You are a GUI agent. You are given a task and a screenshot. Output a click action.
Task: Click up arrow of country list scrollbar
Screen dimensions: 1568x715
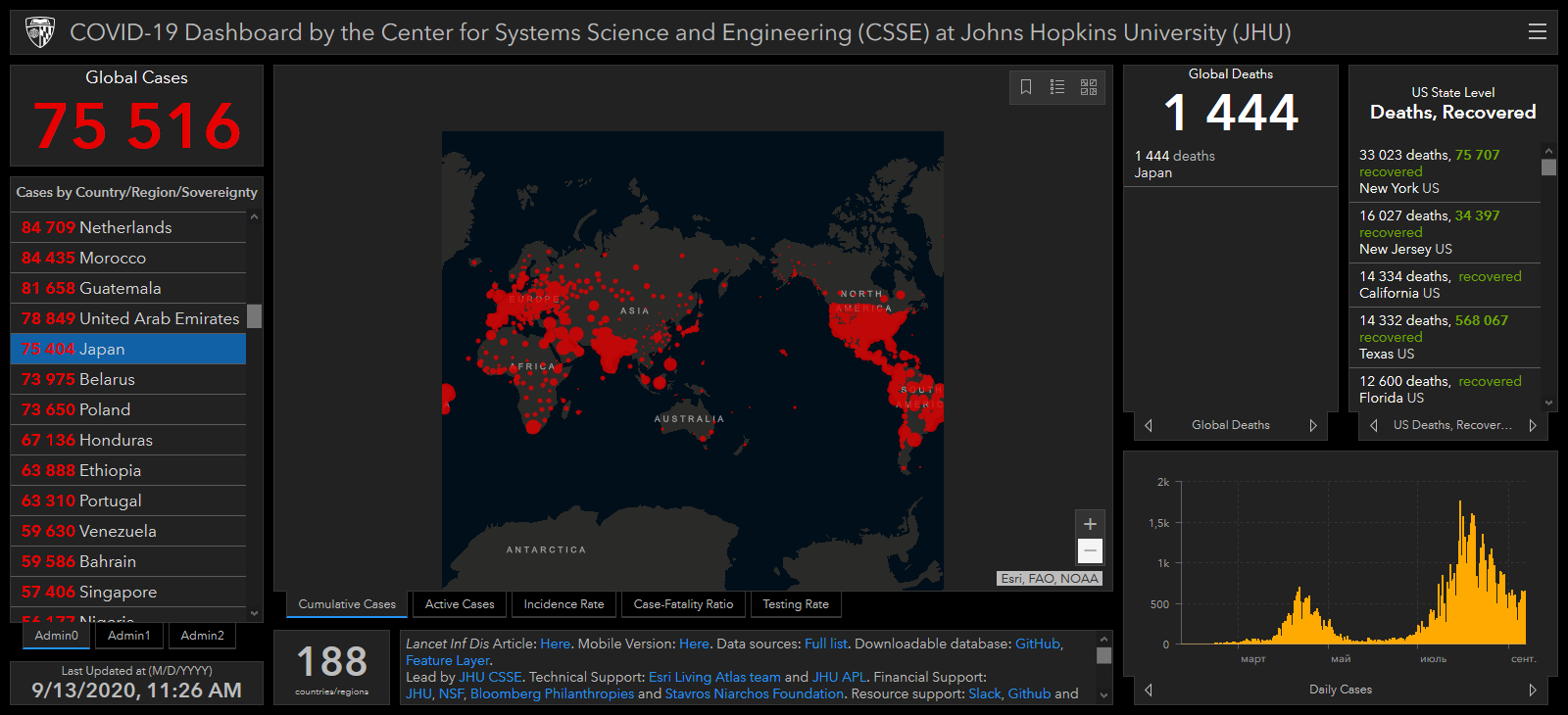click(x=255, y=217)
